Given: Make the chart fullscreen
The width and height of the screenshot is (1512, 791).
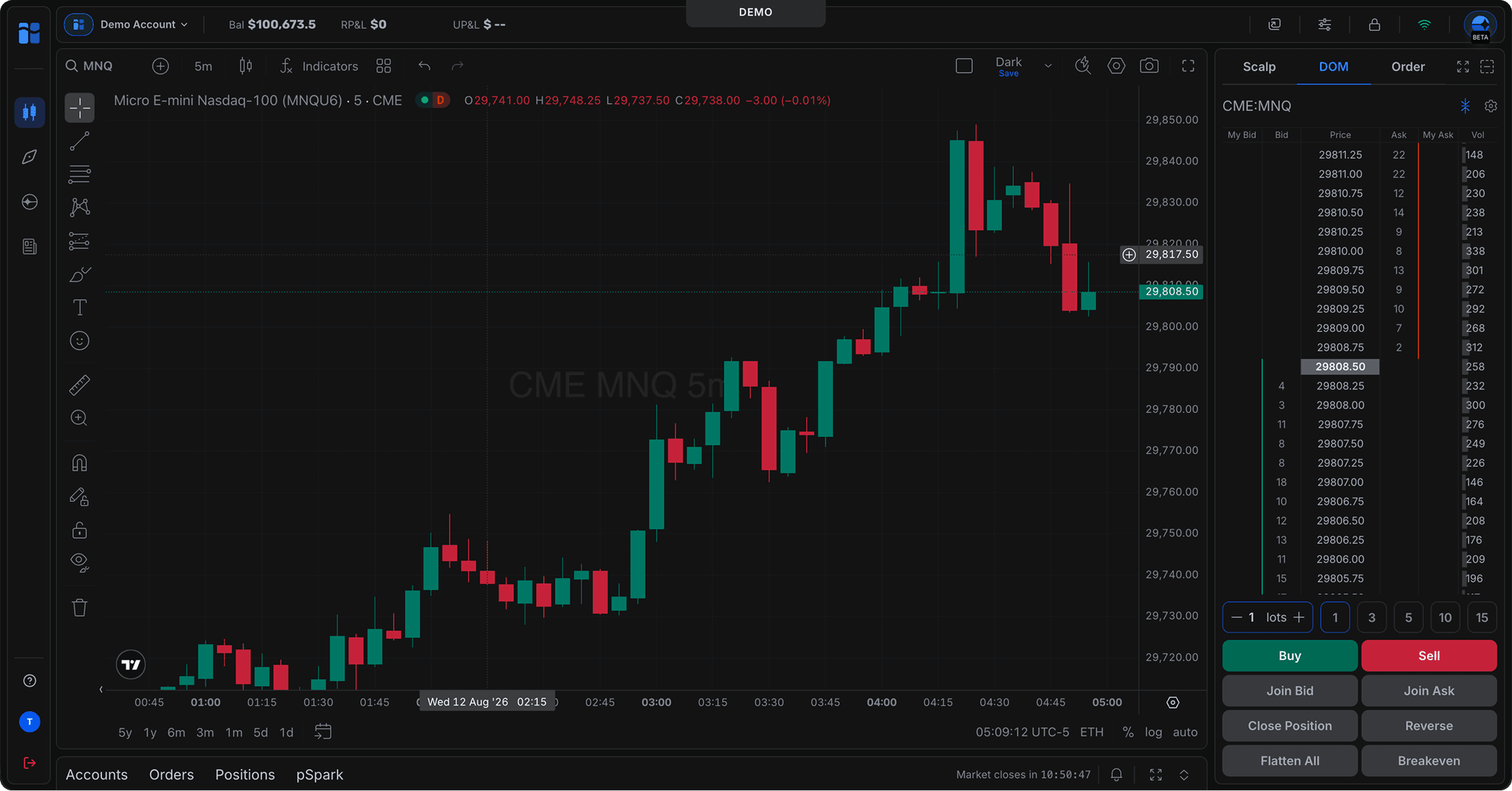Looking at the screenshot, I should [x=1188, y=66].
